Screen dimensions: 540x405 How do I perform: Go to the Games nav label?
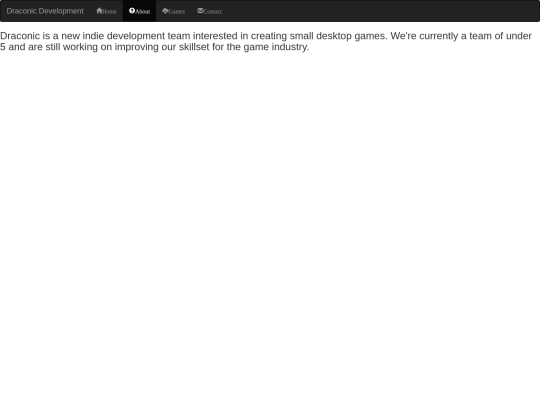[x=177, y=12]
